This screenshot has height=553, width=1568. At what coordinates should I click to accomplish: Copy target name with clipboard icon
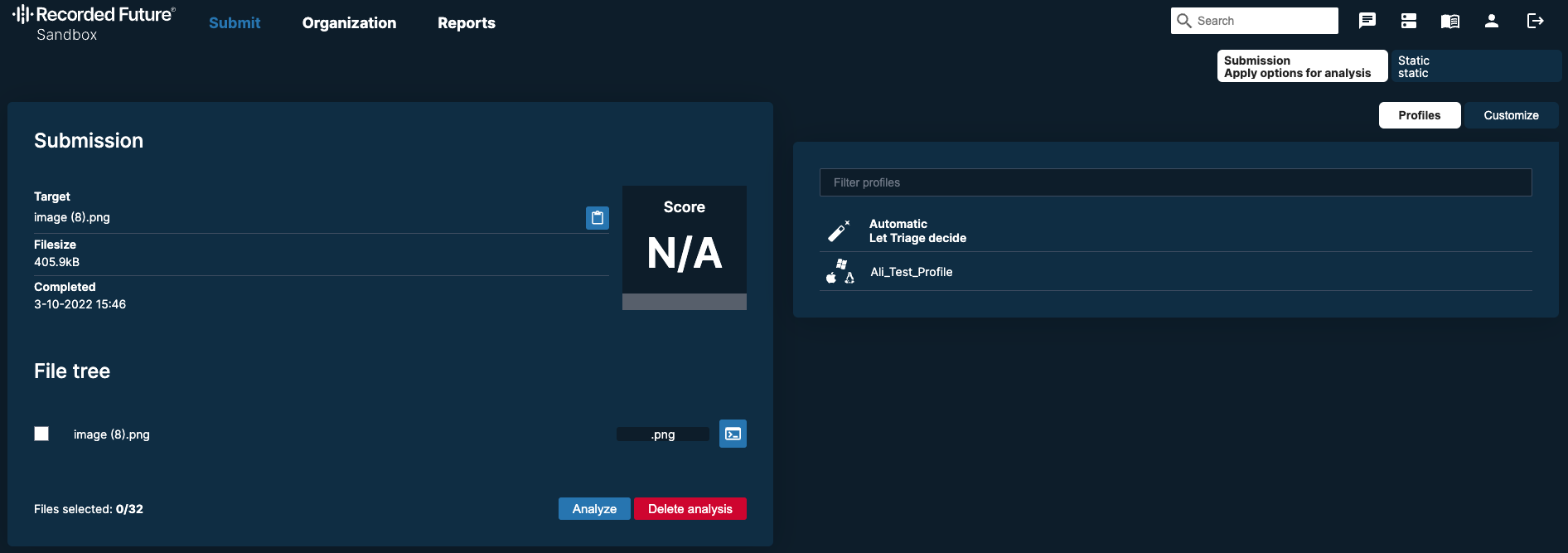(598, 218)
